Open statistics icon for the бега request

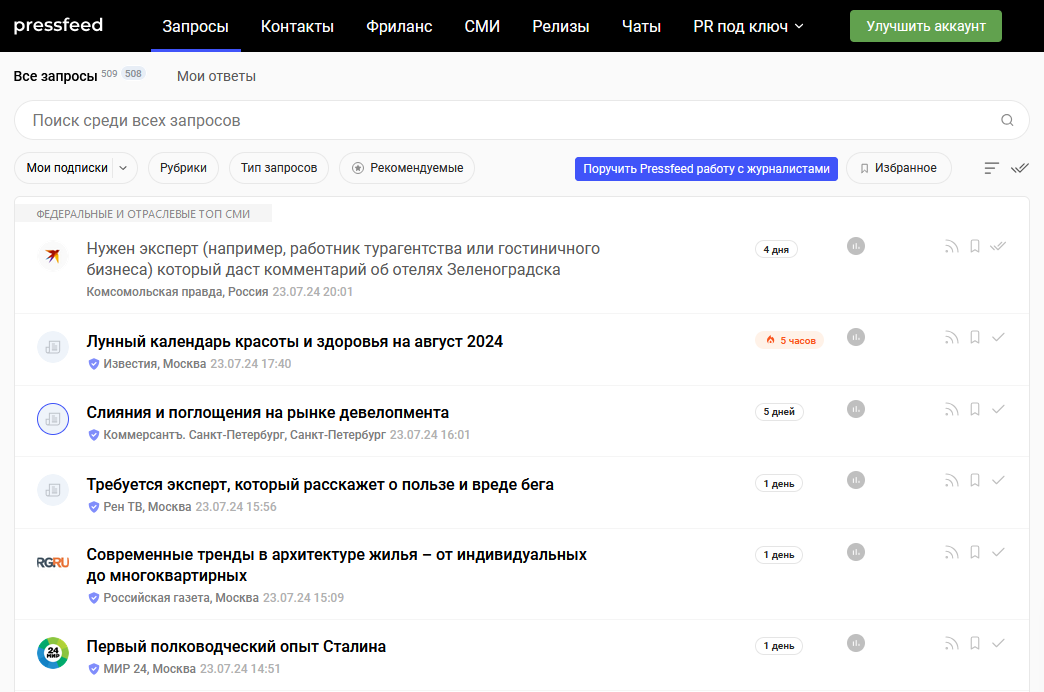[x=856, y=480]
